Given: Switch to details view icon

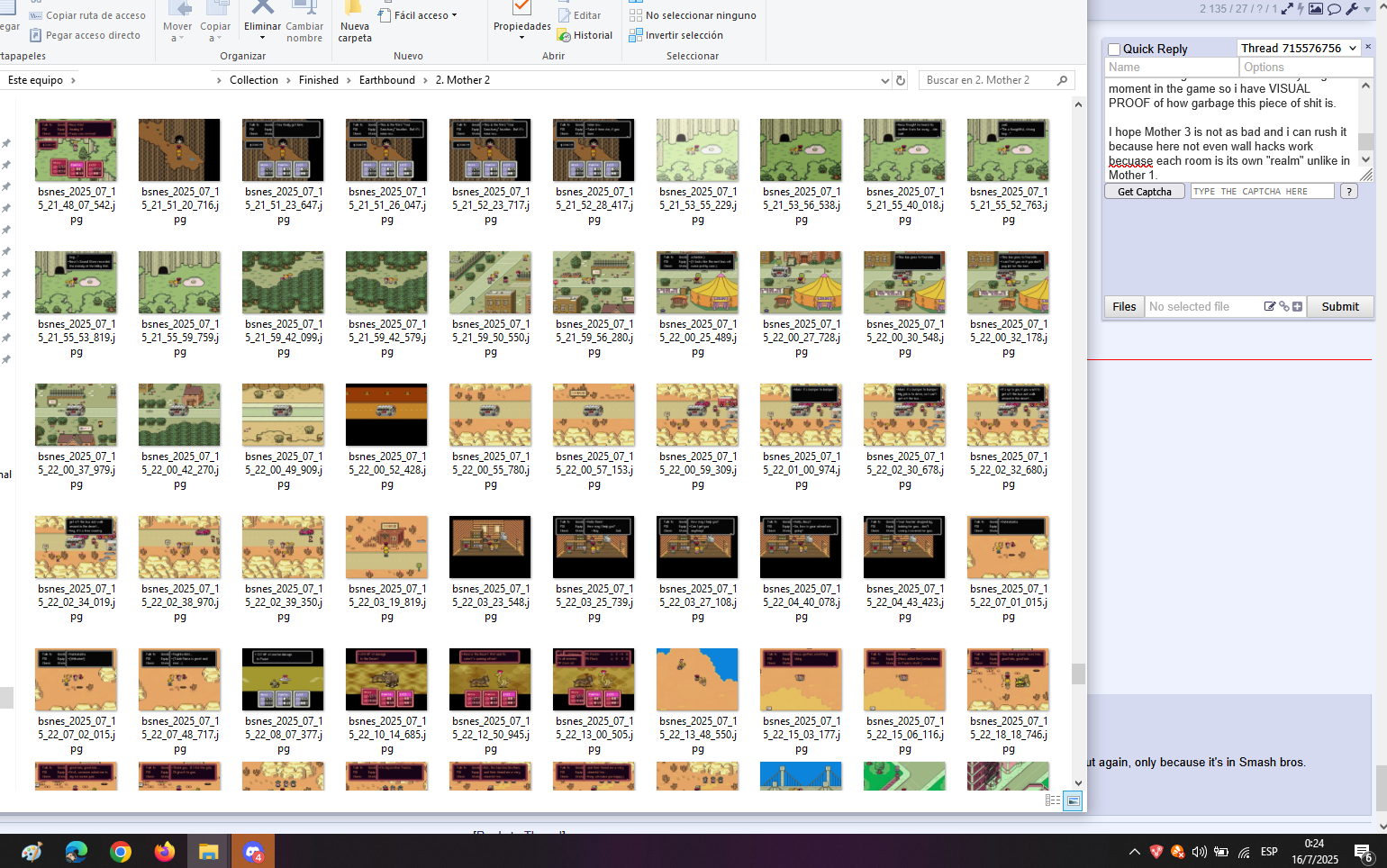Looking at the screenshot, I should 1052,800.
